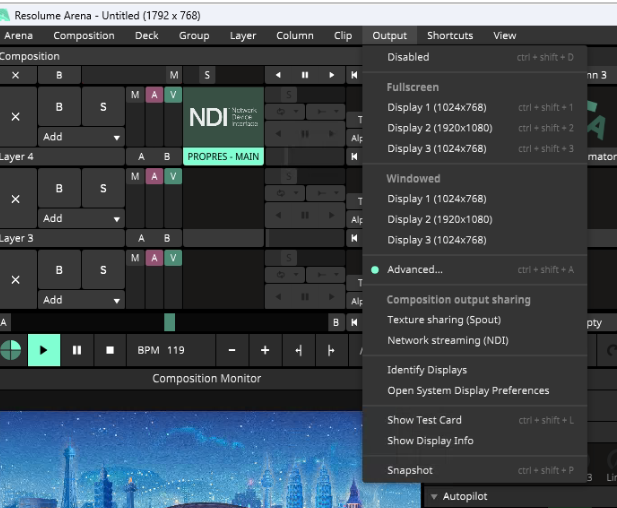617x508 pixels.
Task: Open Layer 4's Add blend mode dropdown
Action: (x=81, y=218)
